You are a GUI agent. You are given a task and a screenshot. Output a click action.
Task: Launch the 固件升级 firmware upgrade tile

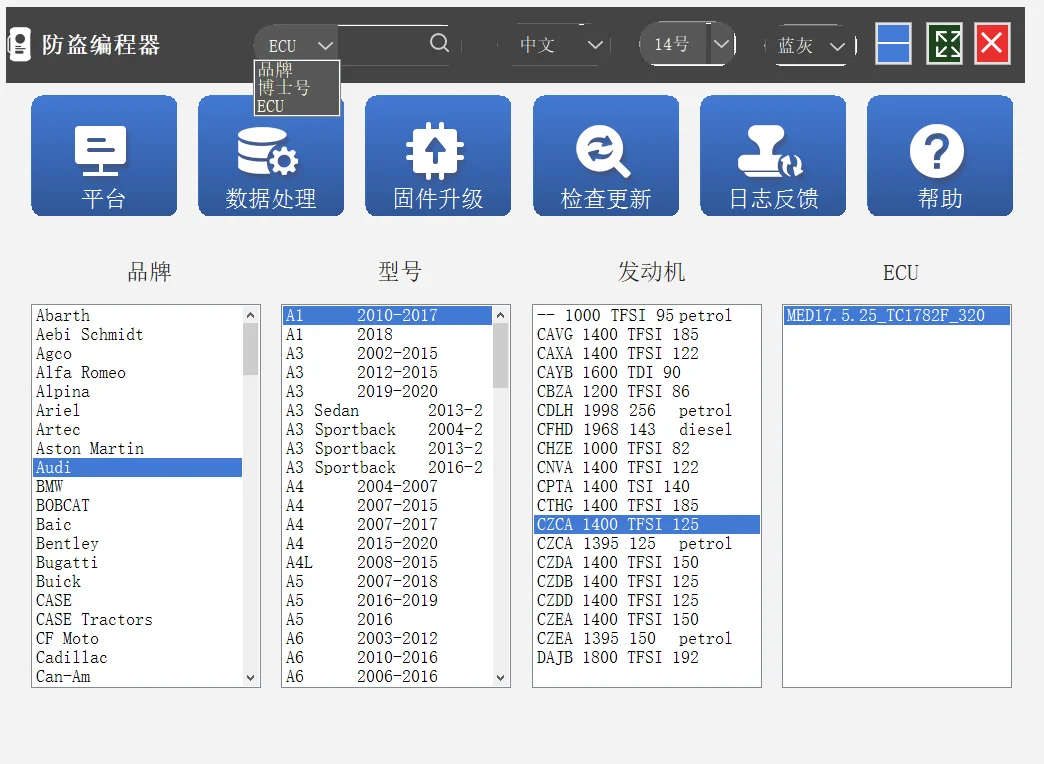(438, 155)
